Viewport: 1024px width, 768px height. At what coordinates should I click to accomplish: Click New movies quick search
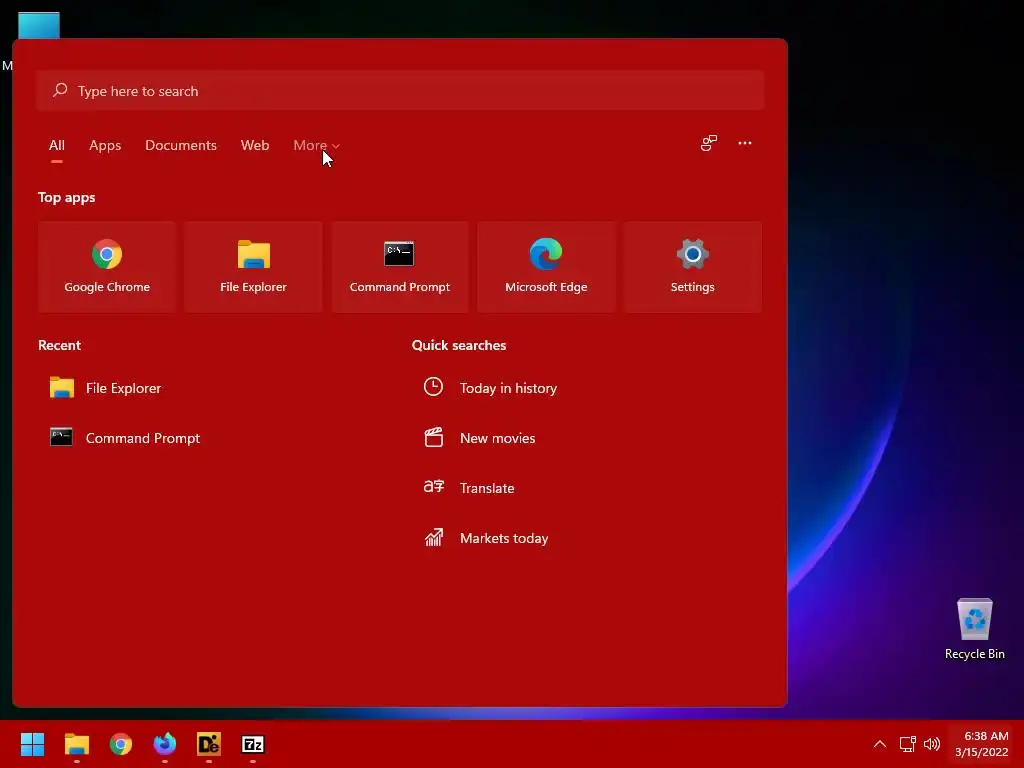pyautogui.click(x=479, y=438)
